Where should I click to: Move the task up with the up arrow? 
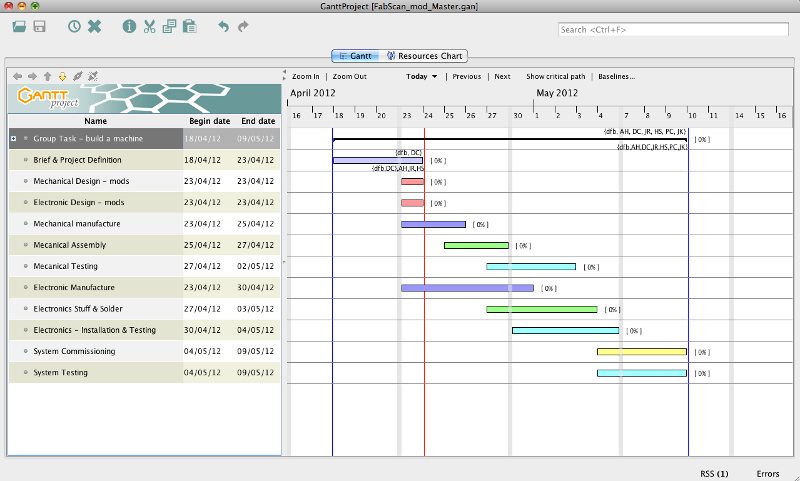pos(47,76)
